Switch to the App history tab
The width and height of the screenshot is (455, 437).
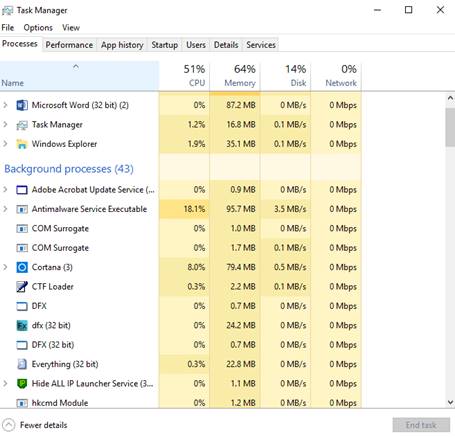coord(122,45)
